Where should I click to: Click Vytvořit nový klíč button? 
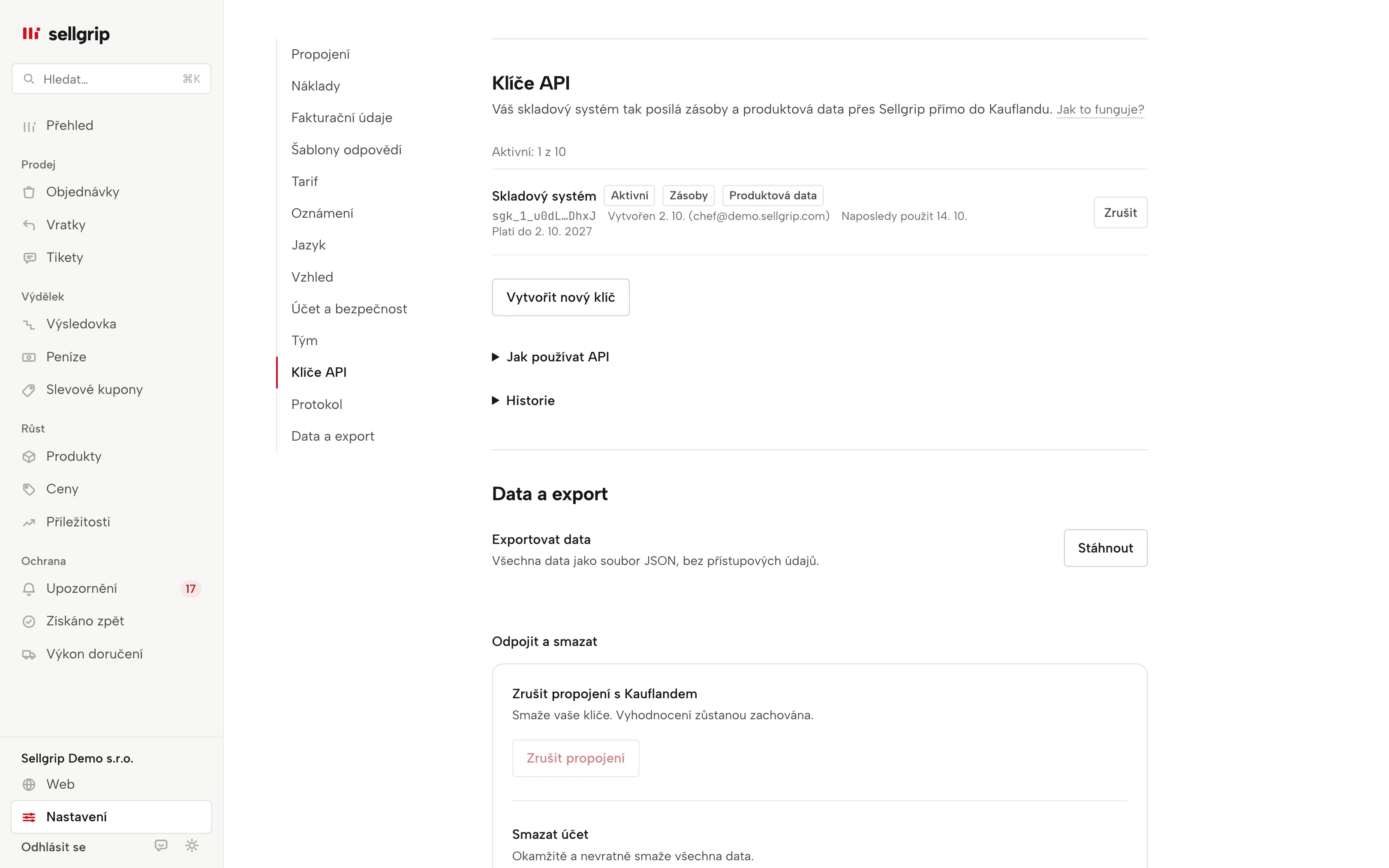561,297
